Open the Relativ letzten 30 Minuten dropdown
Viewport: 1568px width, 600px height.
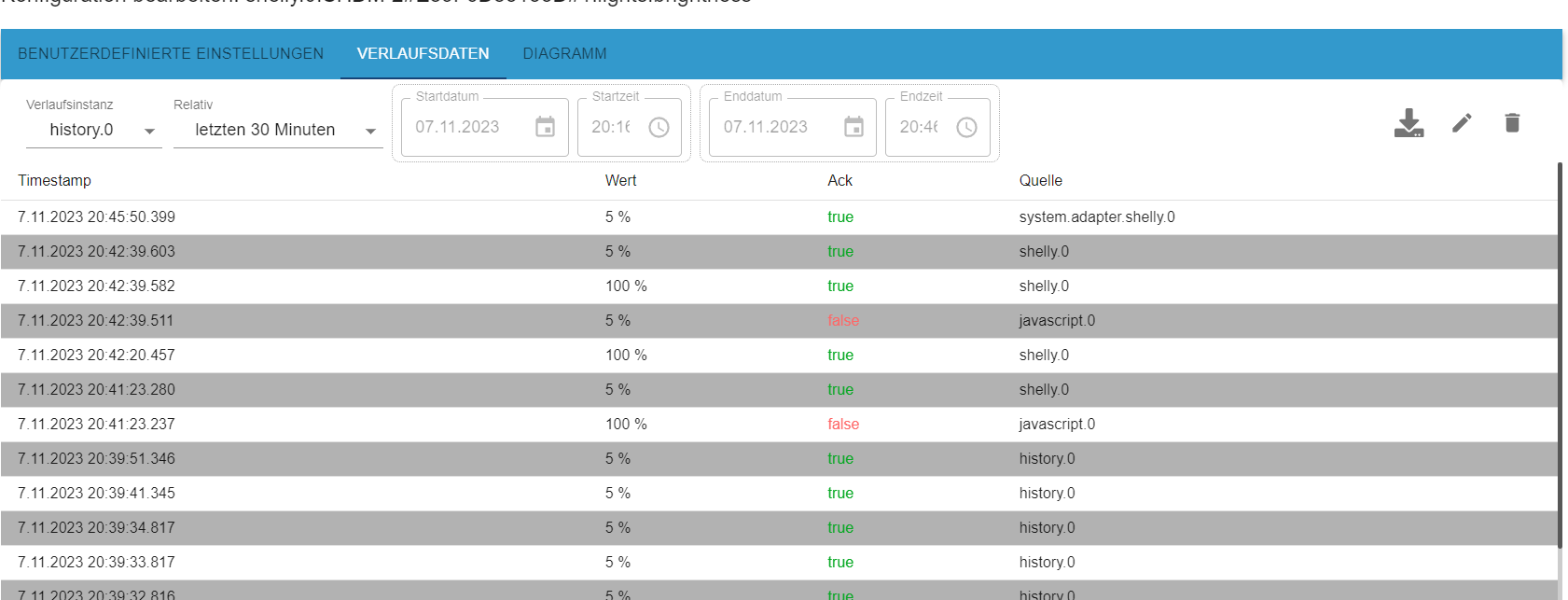[x=278, y=131]
